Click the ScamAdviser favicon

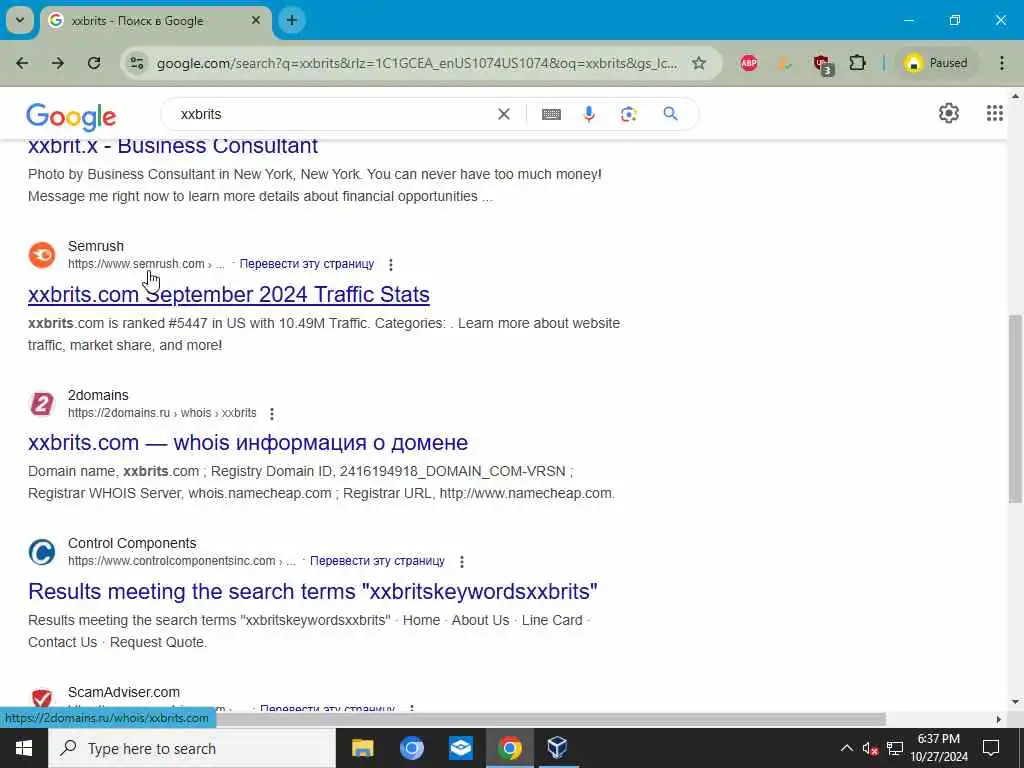(x=42, y=699)
